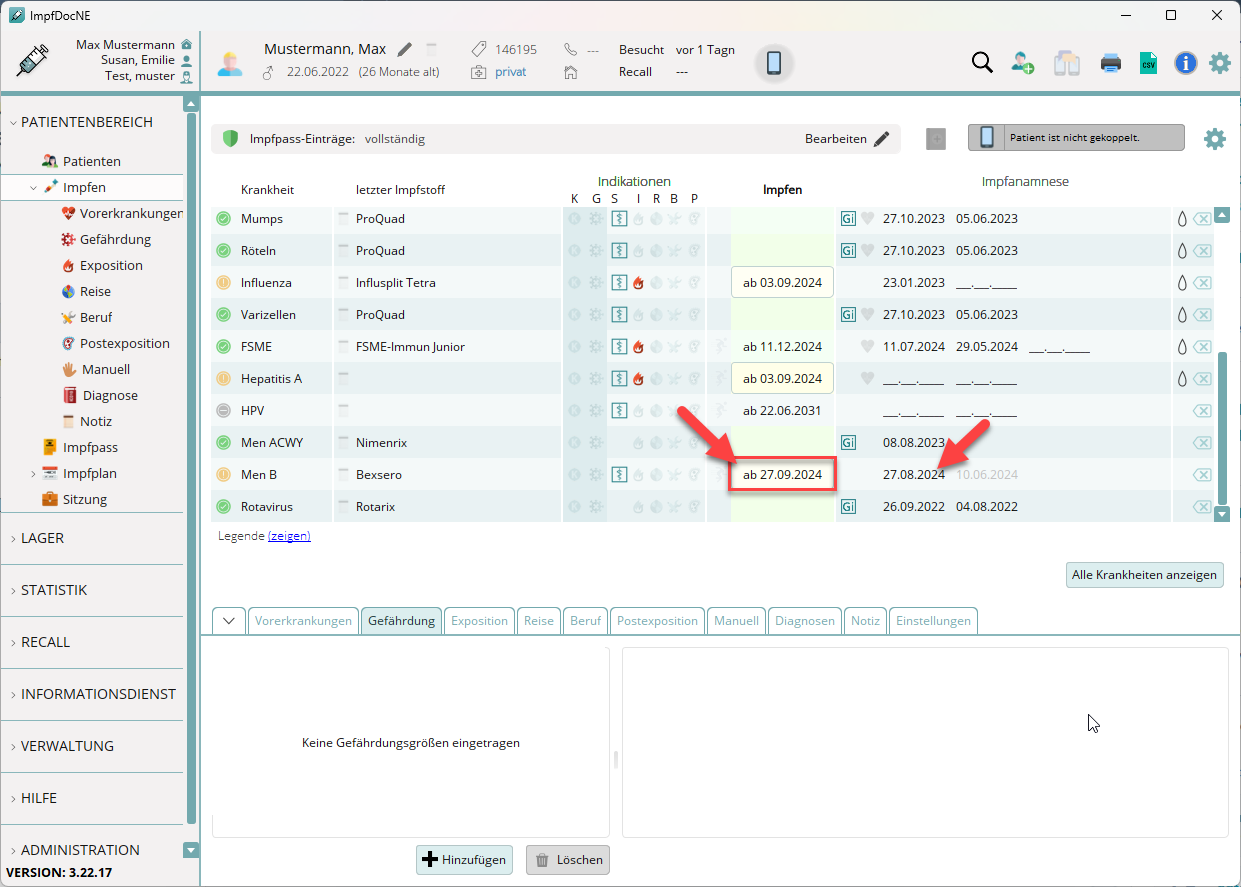Screen dimensions: 1241x887
Task: Toggle the heart icon in Hepatitis A row
Action: (867, 379)
